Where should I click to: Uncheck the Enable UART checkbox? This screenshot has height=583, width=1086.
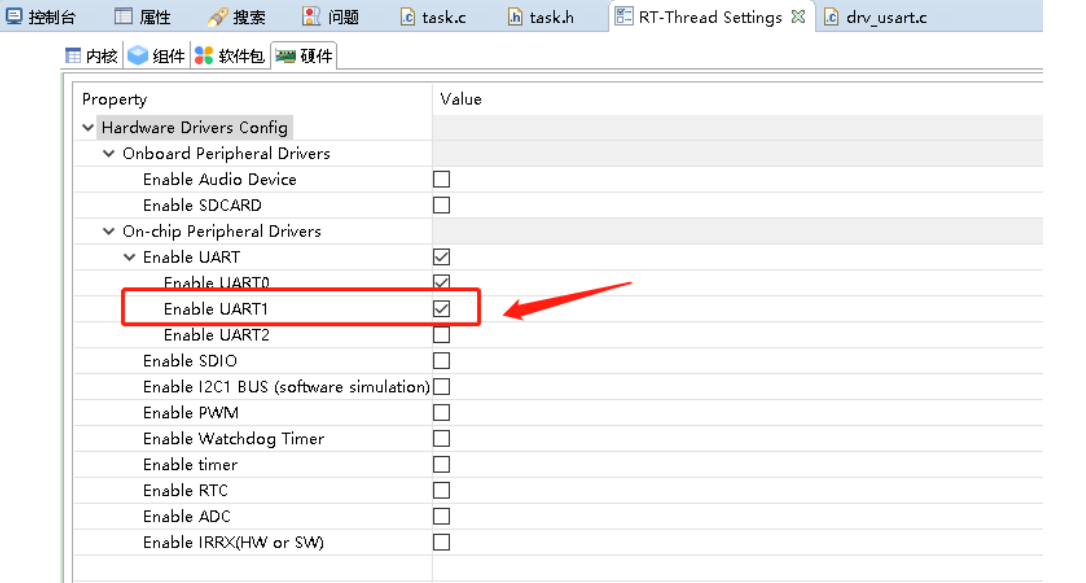441,257
